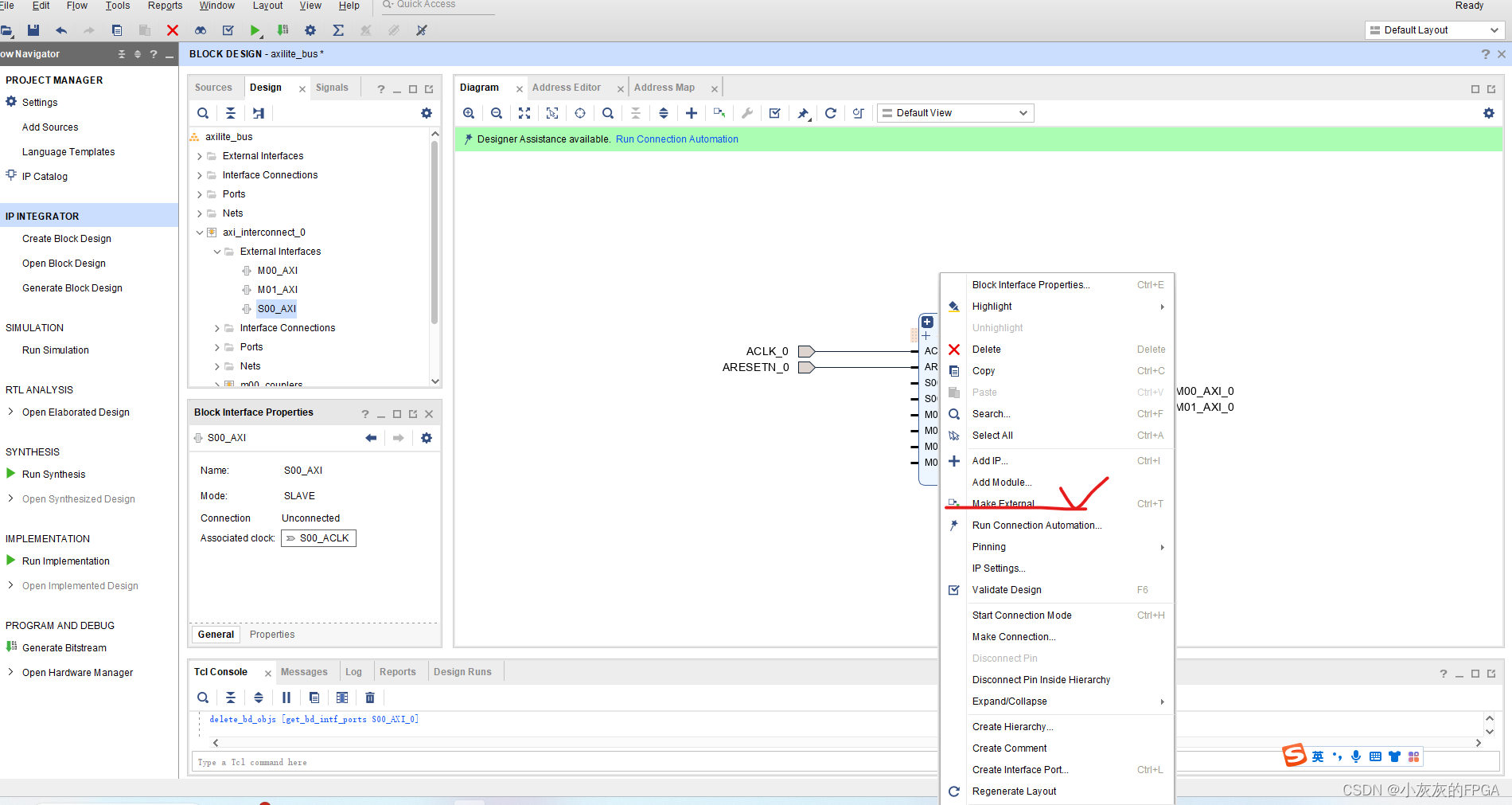1512x805 pixels.
Task: Expand External Interfaces under axilite_bus
Action: tap(200, 156)
